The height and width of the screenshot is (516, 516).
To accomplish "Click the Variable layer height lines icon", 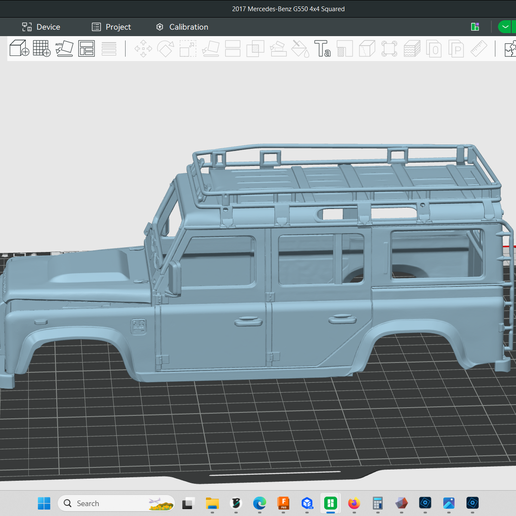I will (x=109, y=49).
